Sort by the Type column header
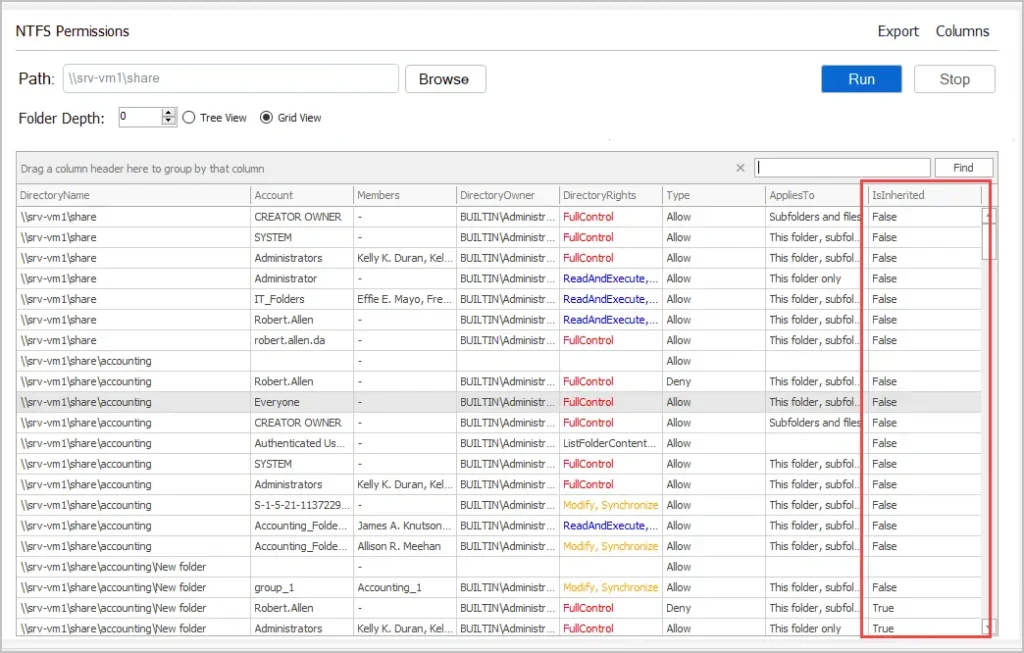 pyautogui.click(x=713, y=195)
